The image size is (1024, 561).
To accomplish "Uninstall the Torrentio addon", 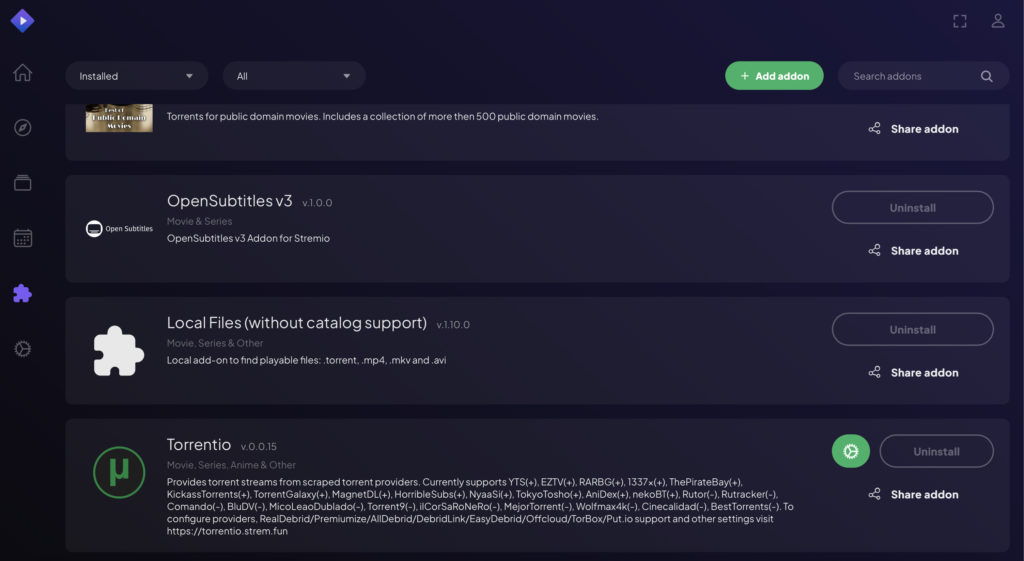I will pos(936,451).
